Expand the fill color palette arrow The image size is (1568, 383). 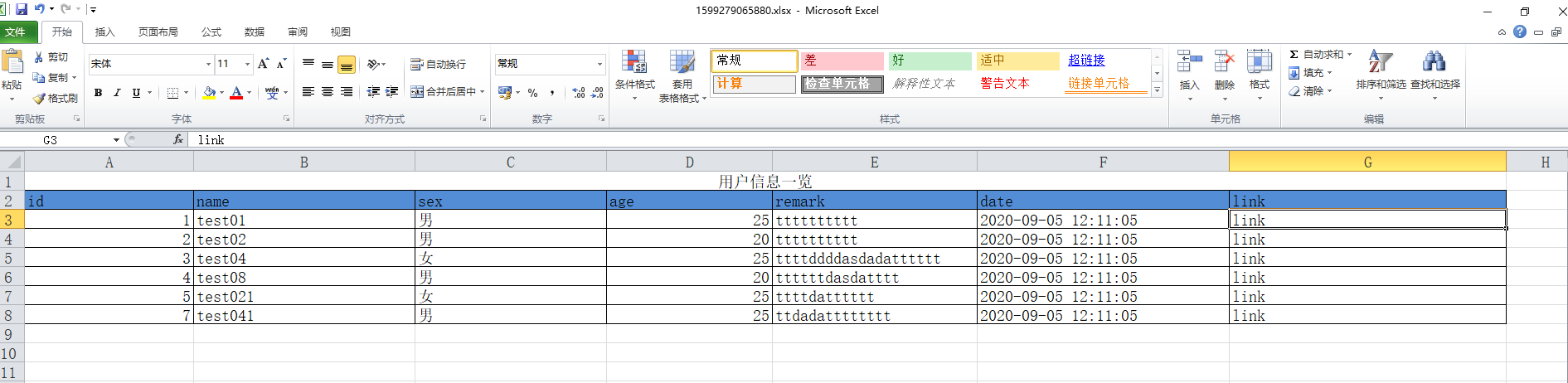tap(221, 93)
